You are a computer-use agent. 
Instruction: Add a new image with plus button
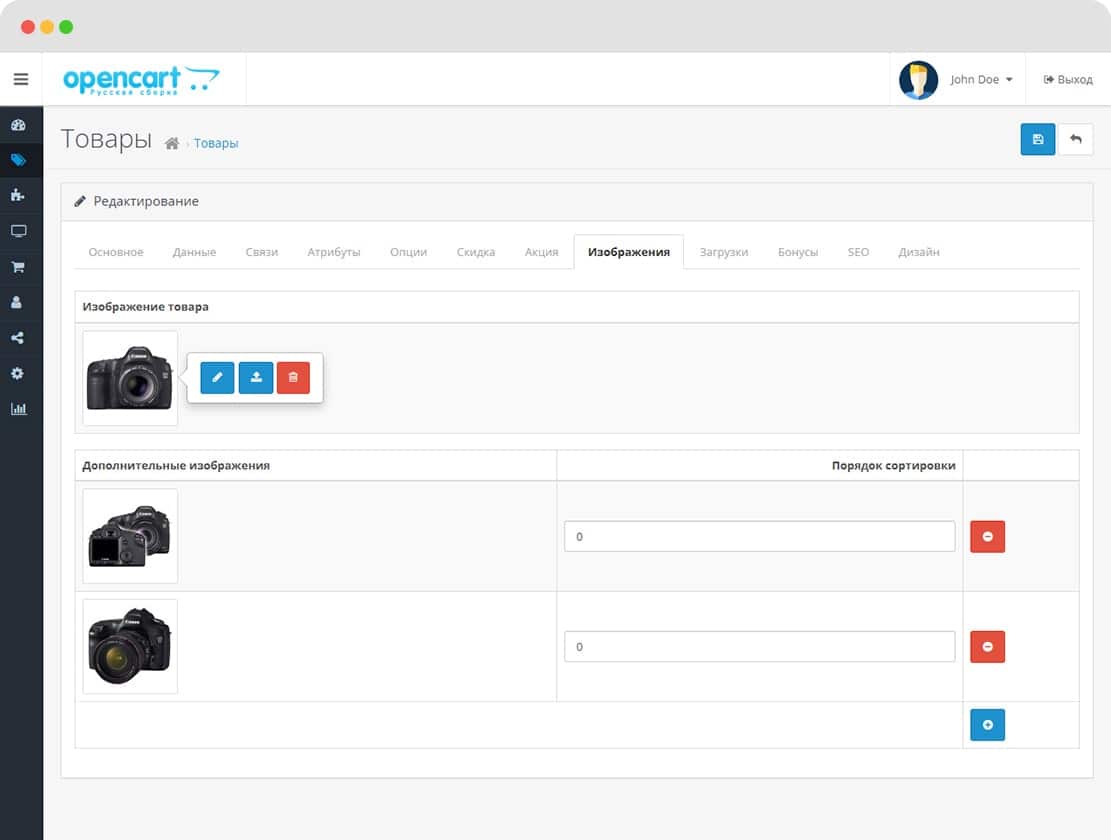point(987,725)
